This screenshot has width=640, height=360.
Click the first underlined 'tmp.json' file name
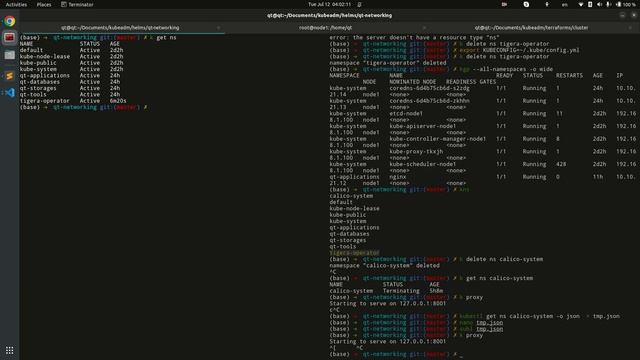click(x=489, y=322)
